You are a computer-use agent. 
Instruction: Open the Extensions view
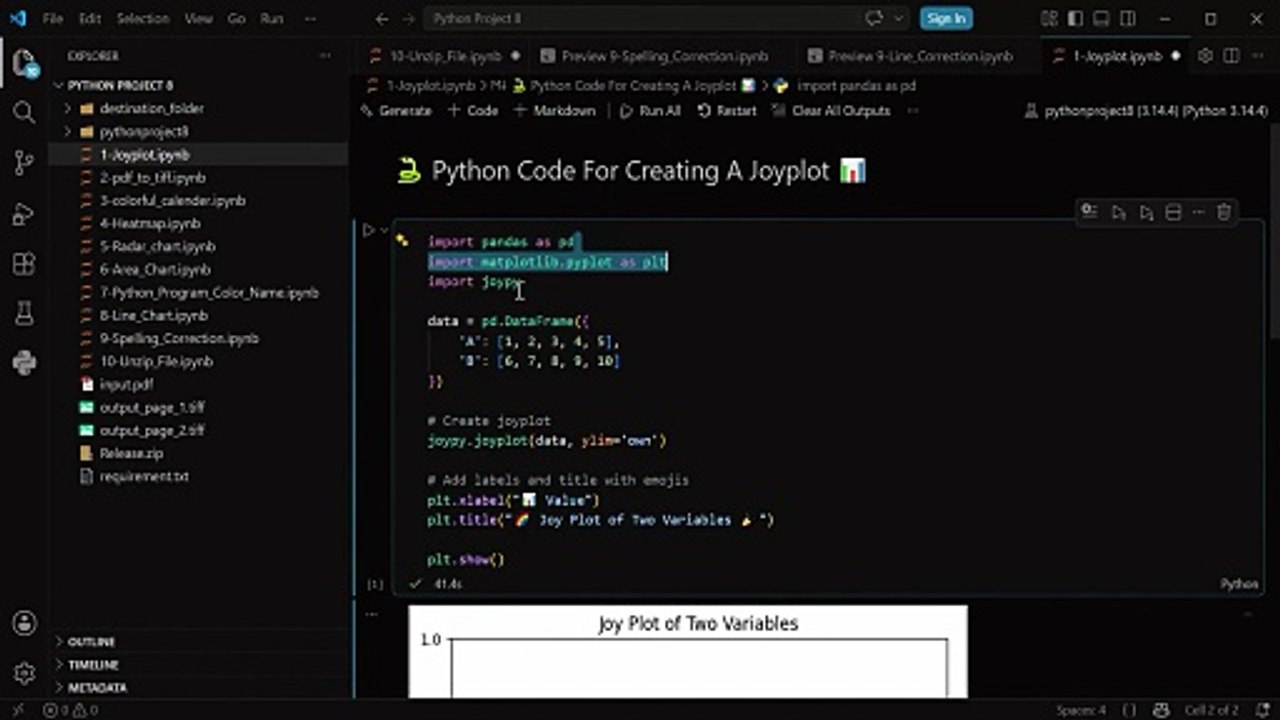coord(24,265)
